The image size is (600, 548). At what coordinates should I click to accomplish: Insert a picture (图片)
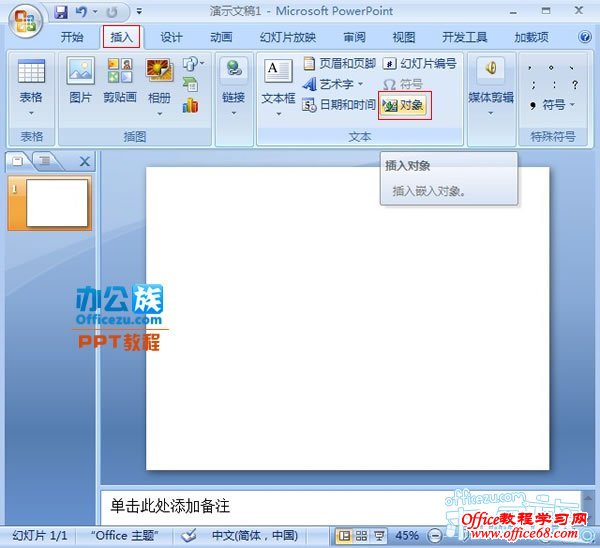[80, 80]
